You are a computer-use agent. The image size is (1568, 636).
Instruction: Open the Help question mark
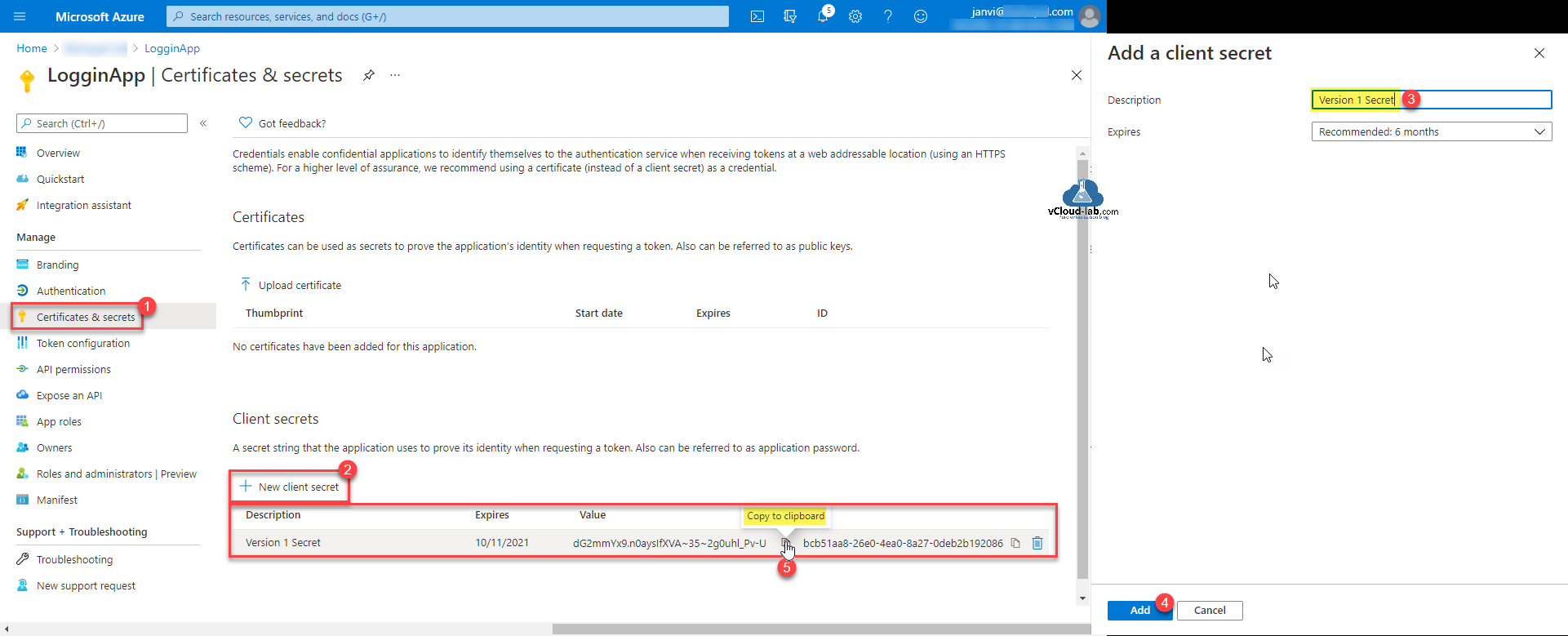(888, 16)
